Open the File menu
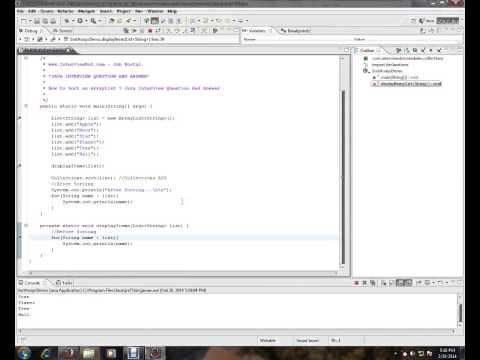The height and width of the screenshot is (360, 480). [x=20, y=11]
